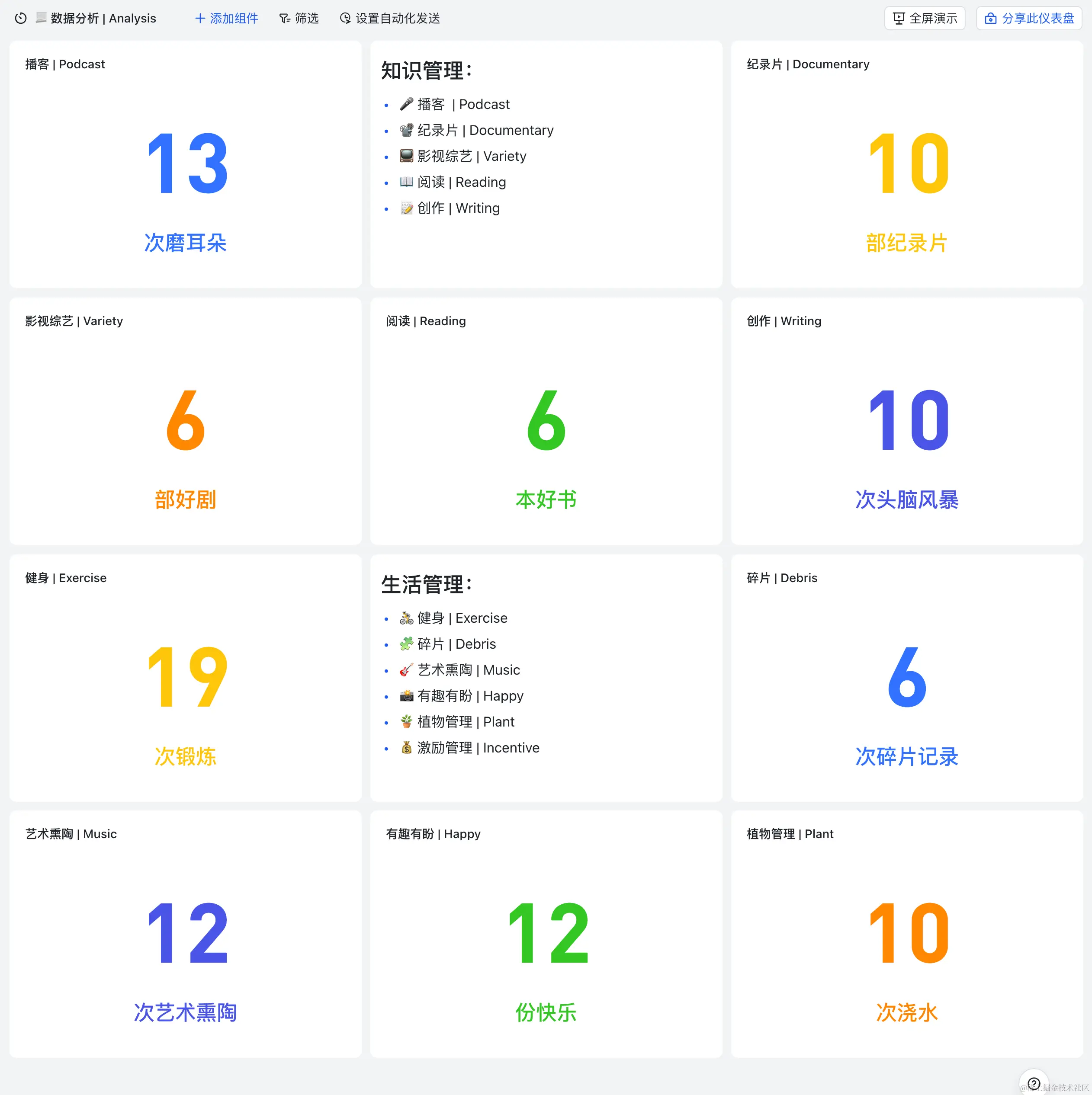
Task: Open the 筛选 filter menu
Action: click(306, 18)
